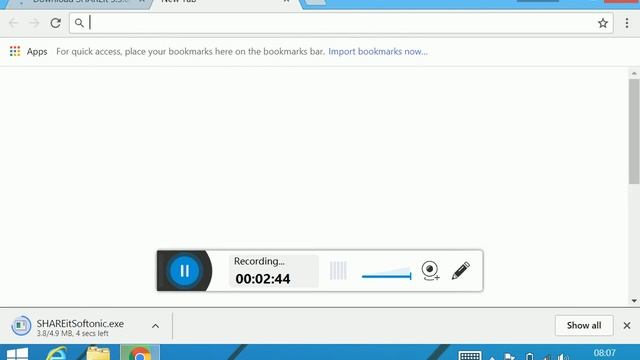
Task: Click the page scrollbar up arrow
Action: 634,73
